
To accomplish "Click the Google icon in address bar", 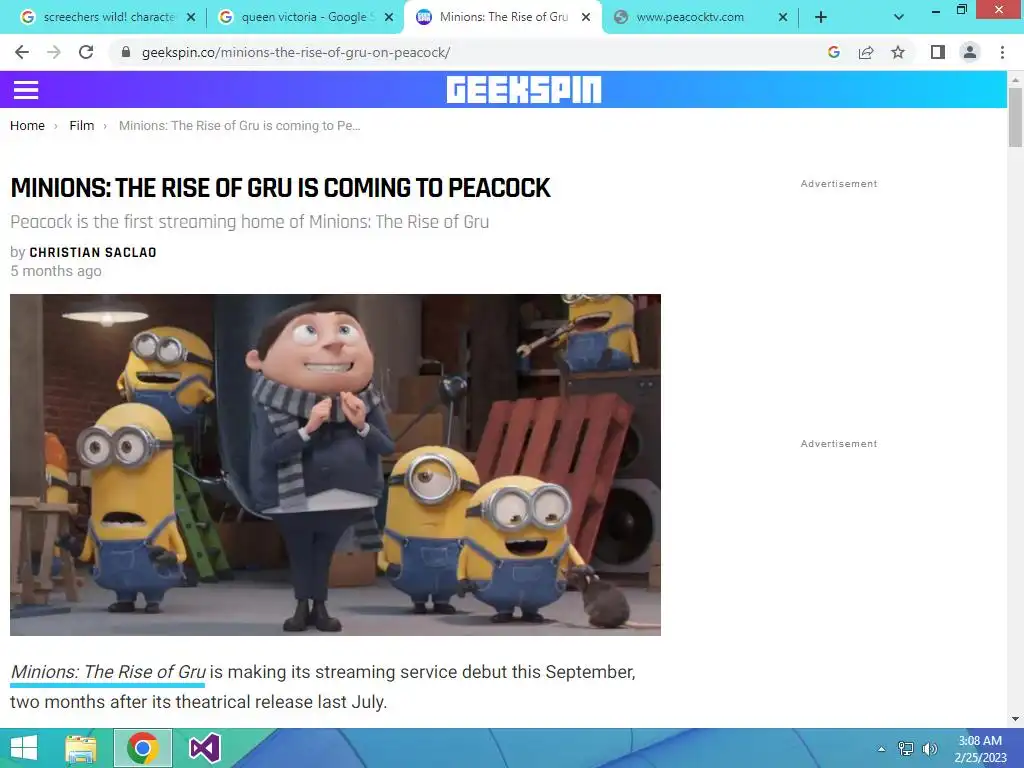I will point(833,52).
